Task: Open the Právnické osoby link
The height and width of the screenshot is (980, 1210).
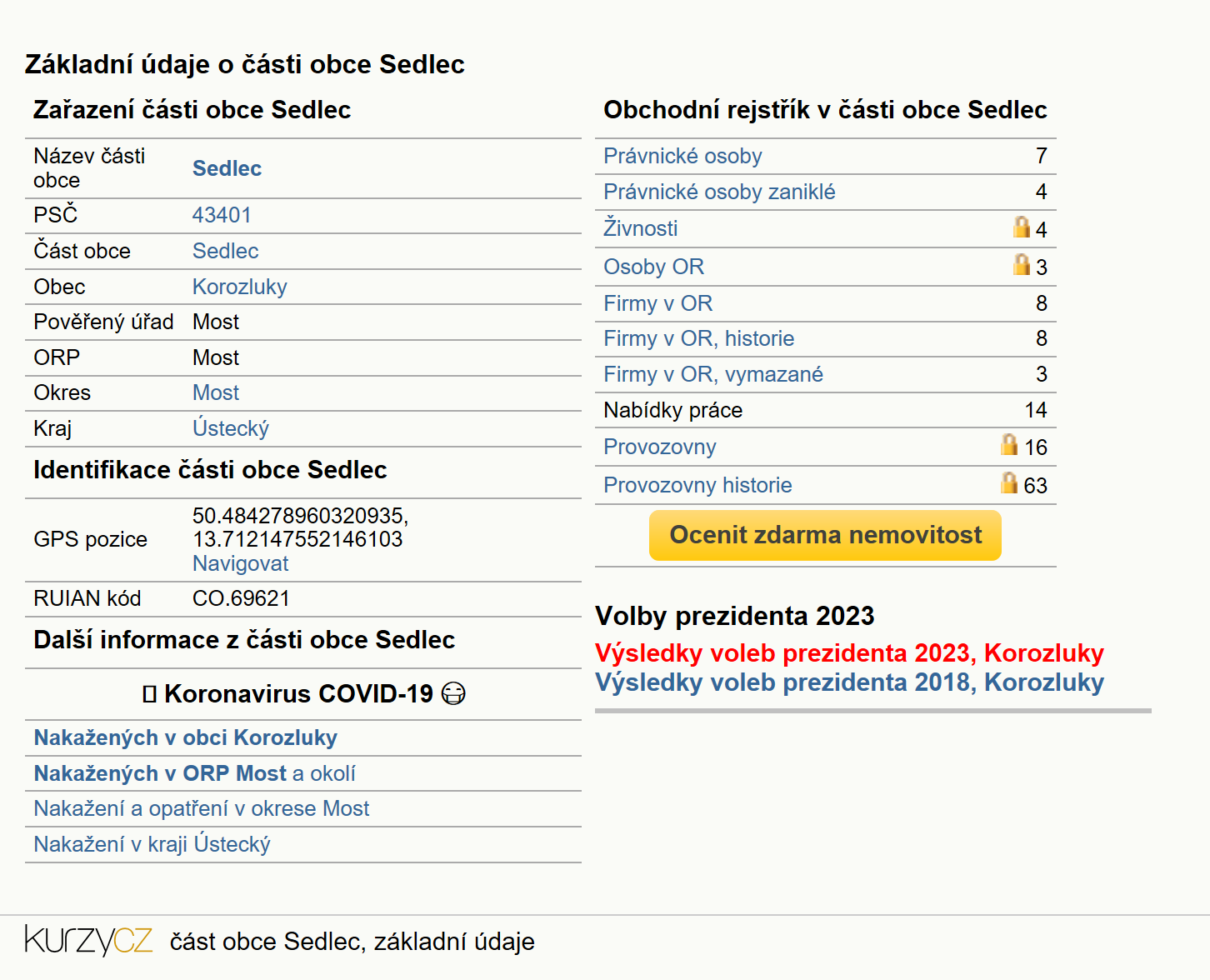Action: [x=682, y=156]
